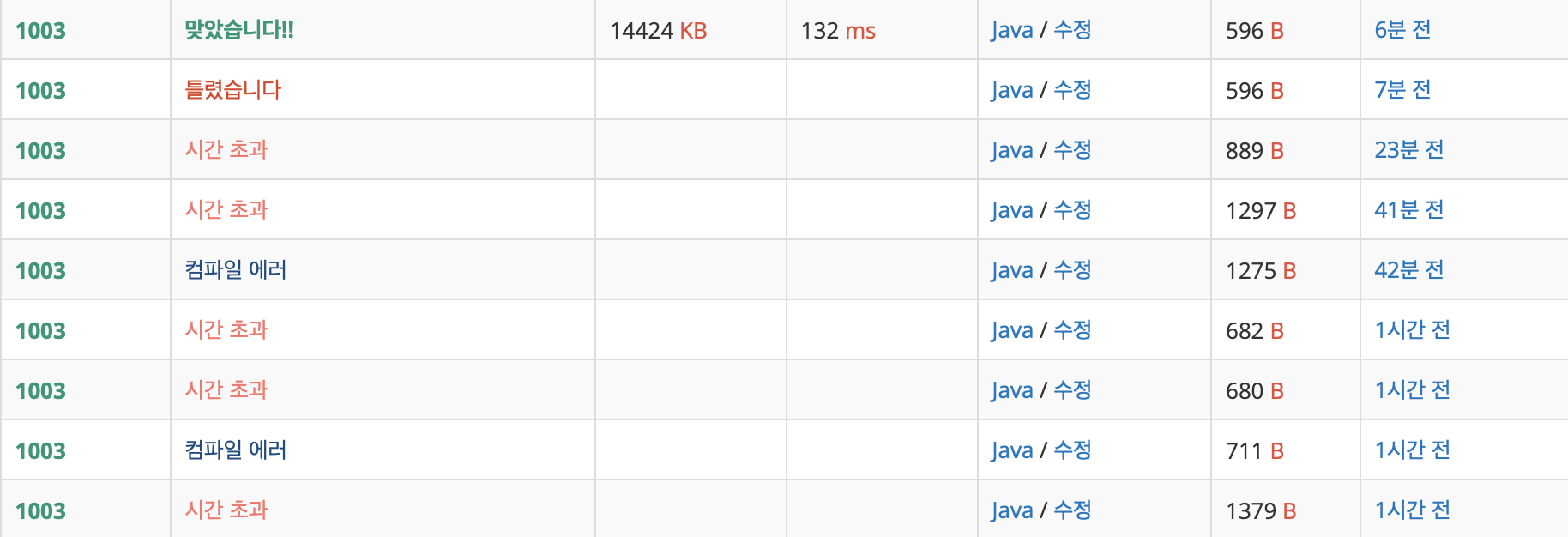This screenshot has height=537, width=1568.
Task: Open the Java source of the 889 B submission
Action: pyautogui.click(x=1012, y=151)
